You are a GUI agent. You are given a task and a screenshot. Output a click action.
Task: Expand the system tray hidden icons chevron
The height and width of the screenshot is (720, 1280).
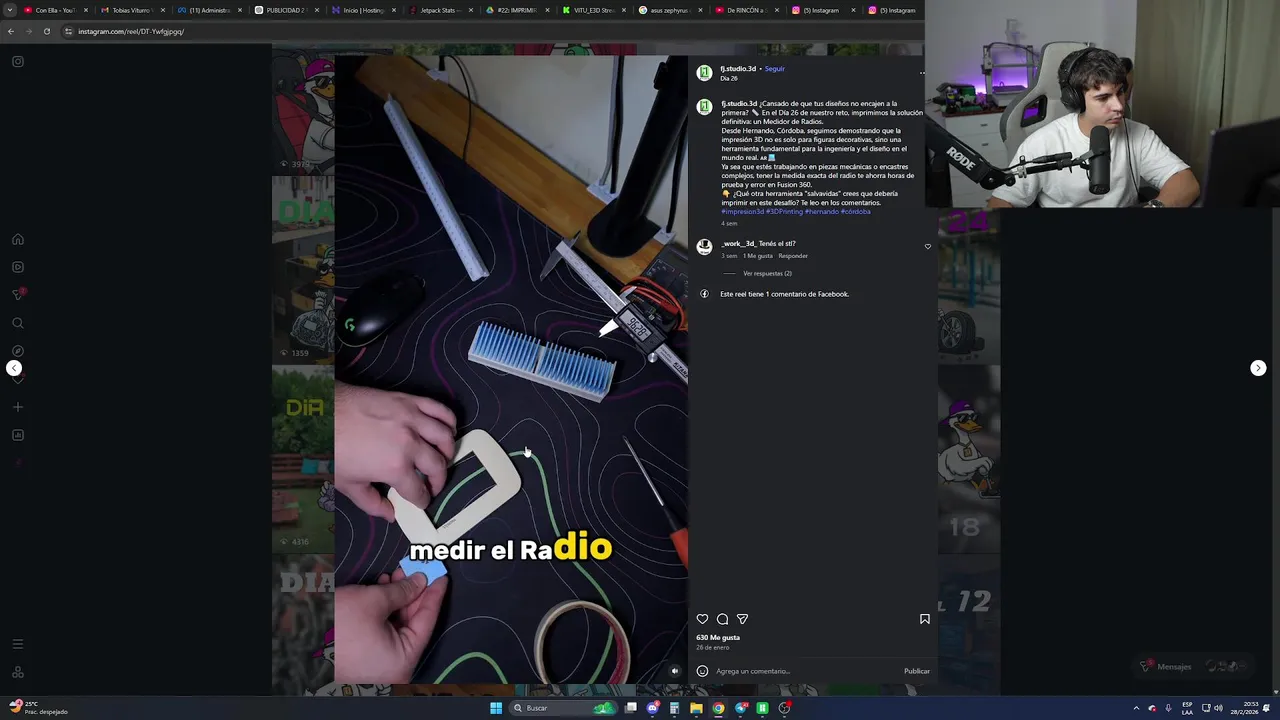pyautogui.click(x=1136, y=708)
